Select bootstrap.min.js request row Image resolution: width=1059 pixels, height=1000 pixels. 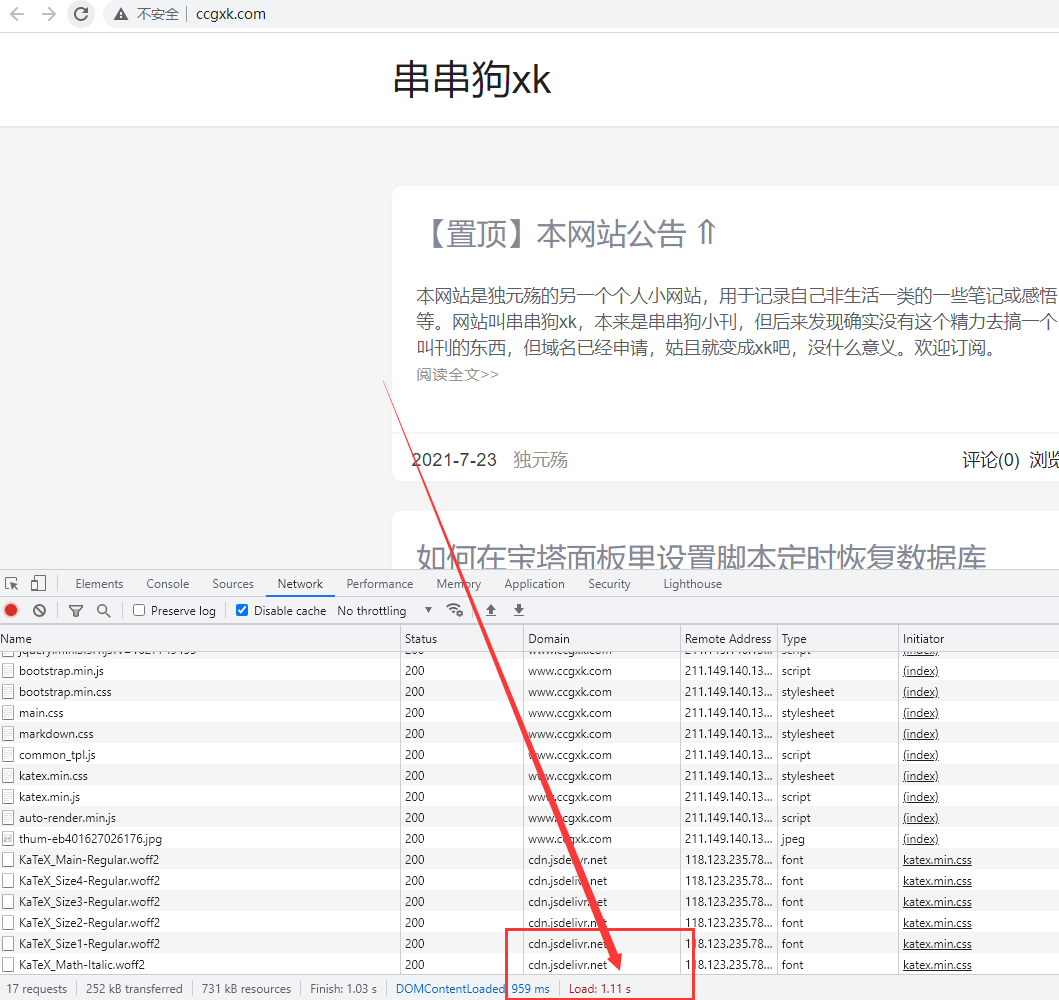point(60,671)
